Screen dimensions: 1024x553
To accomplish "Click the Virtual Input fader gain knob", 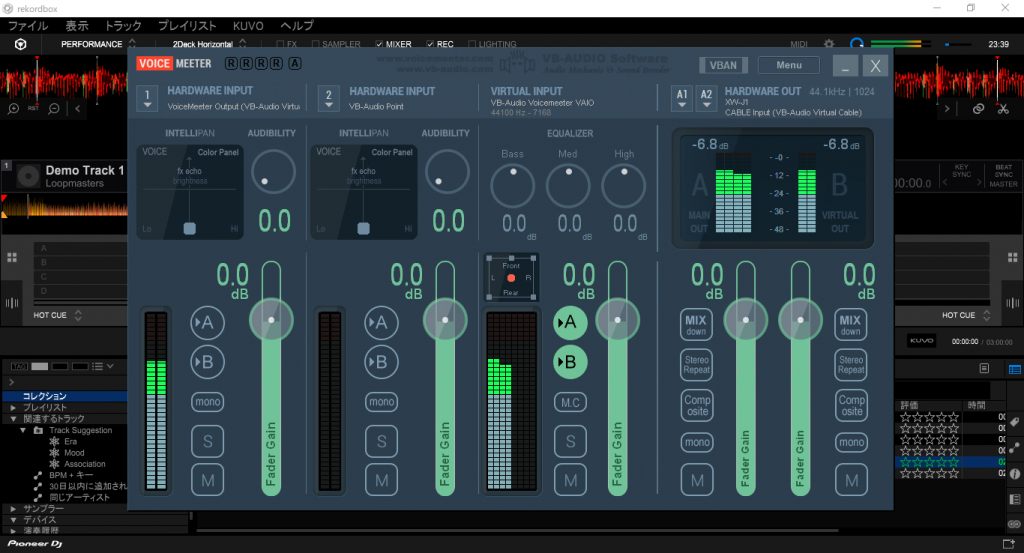I will pyautogui.click(x=617, y=320).
